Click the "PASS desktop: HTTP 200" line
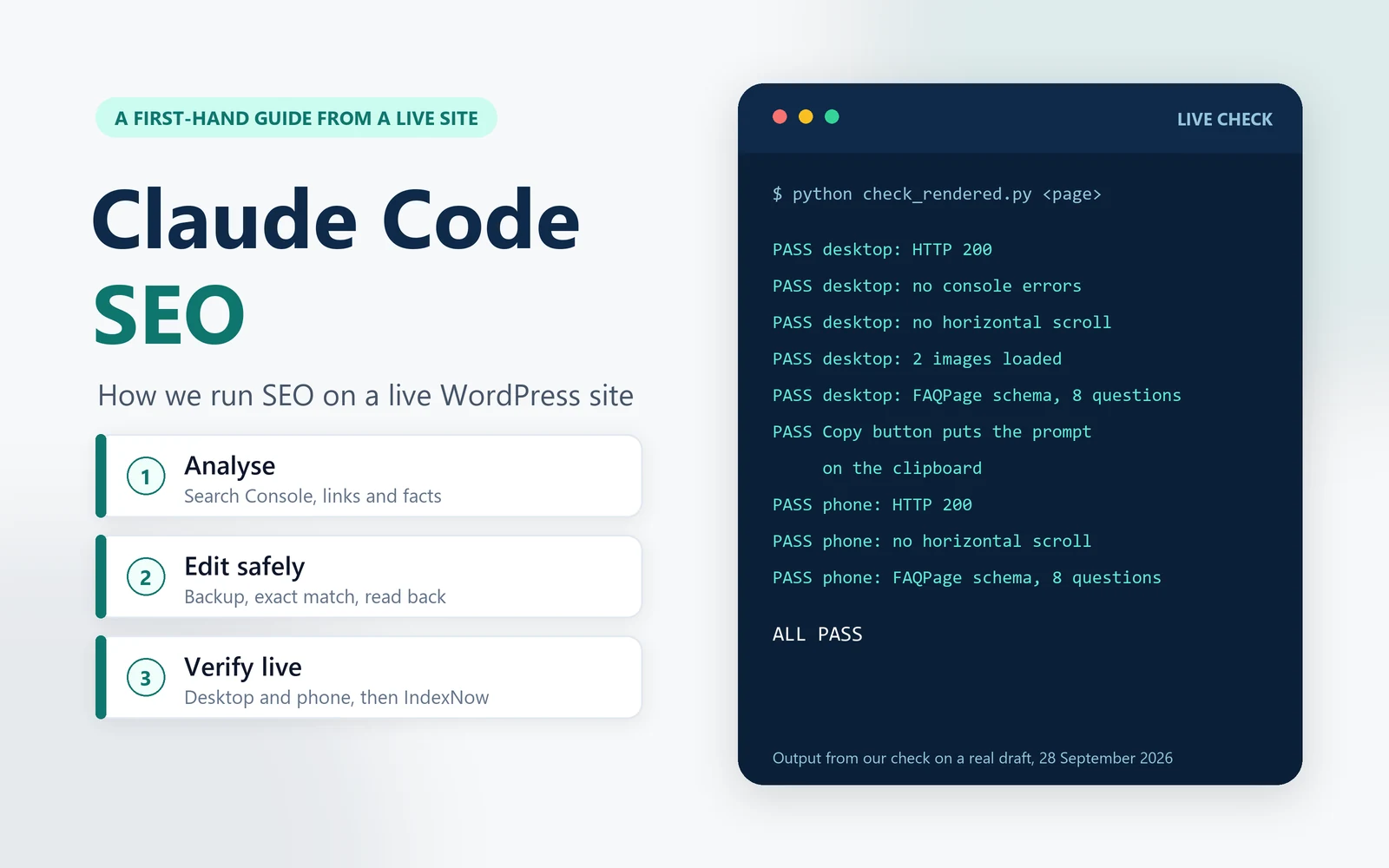Screen dimensions: 1389x868 [882, 250]
